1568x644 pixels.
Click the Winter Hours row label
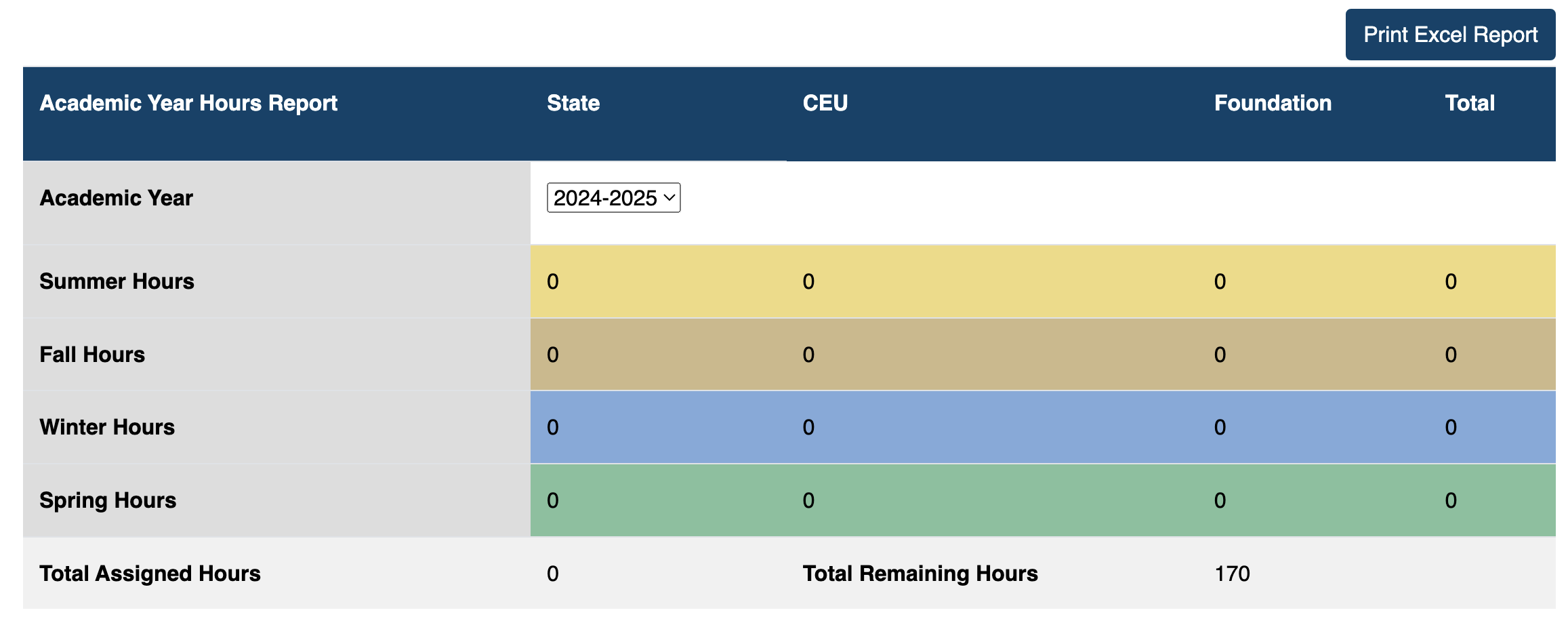(x=107, y=427)
